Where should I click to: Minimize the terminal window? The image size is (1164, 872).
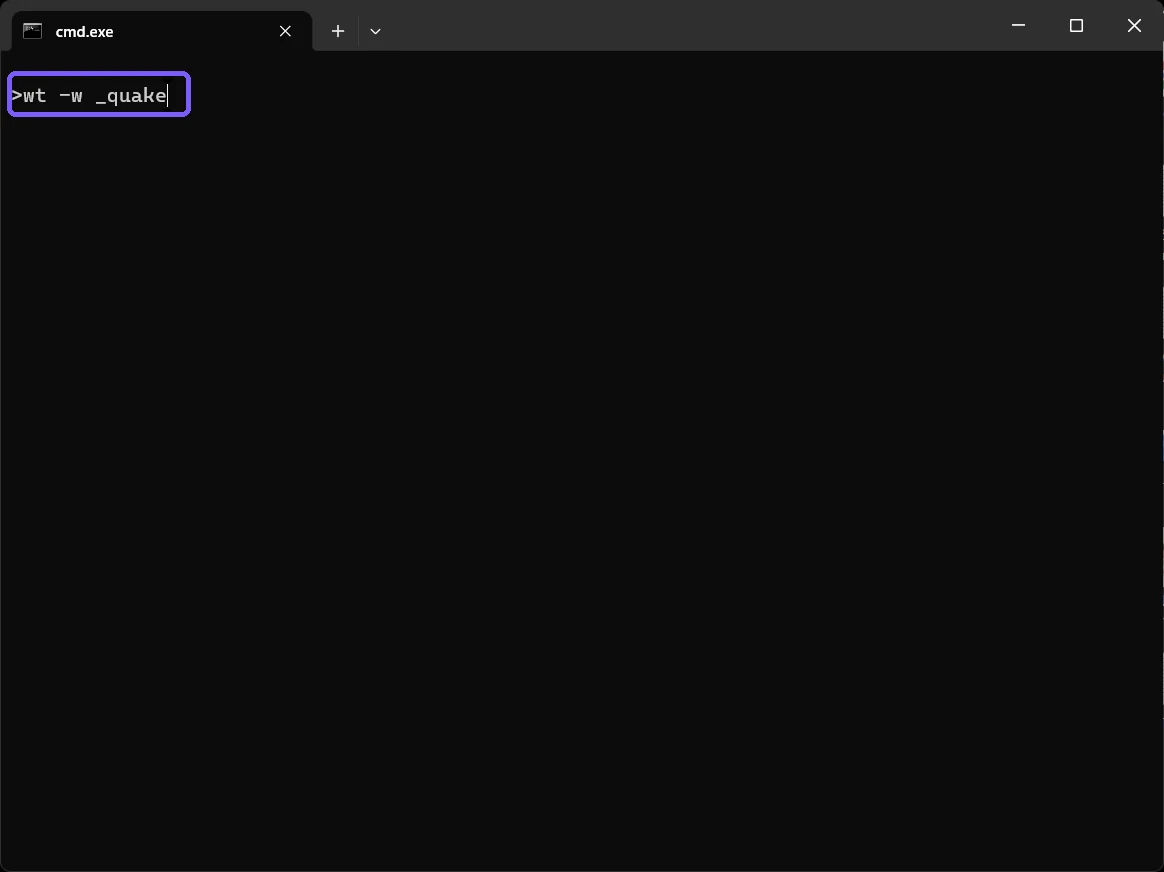point(1018,25)
